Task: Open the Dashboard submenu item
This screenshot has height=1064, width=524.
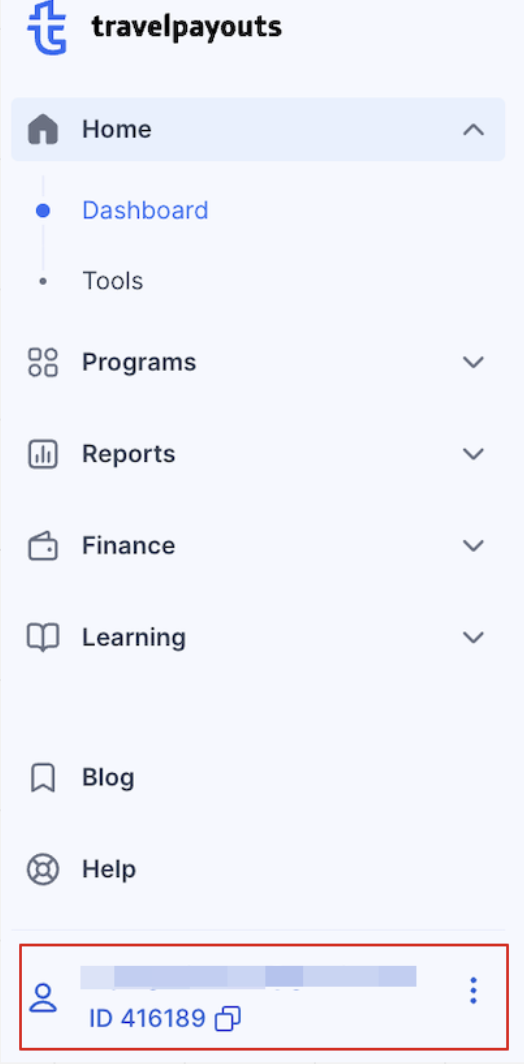Action: (x=145, y=210)
